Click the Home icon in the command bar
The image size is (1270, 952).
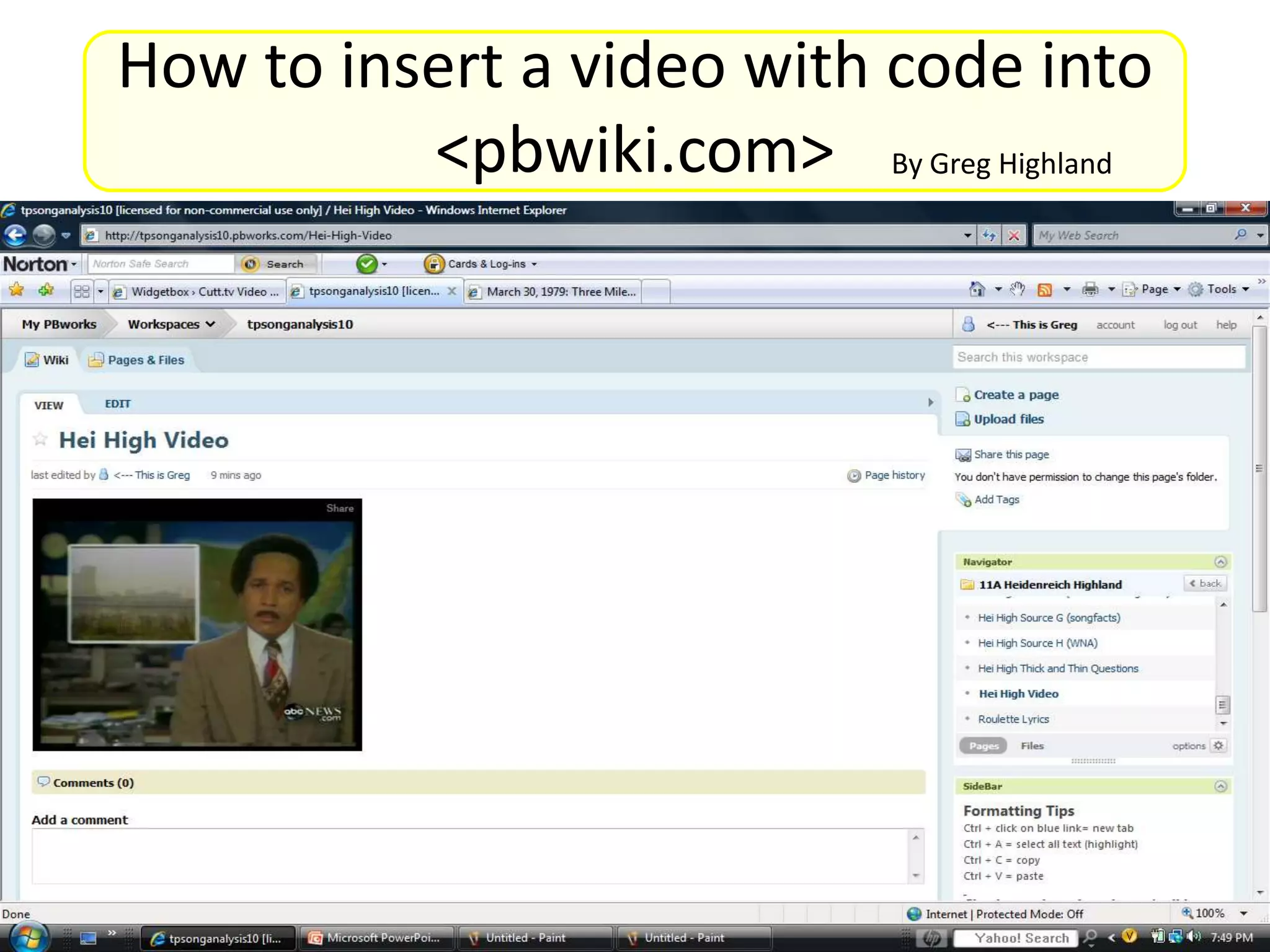click(x=977, y=289)
